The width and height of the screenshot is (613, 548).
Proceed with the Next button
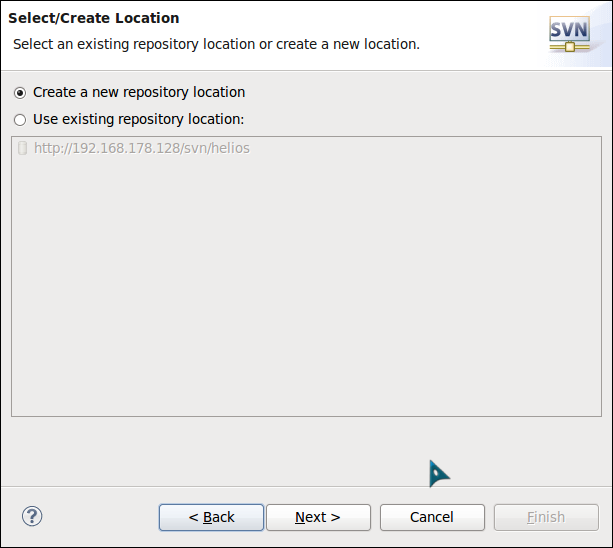318,517
